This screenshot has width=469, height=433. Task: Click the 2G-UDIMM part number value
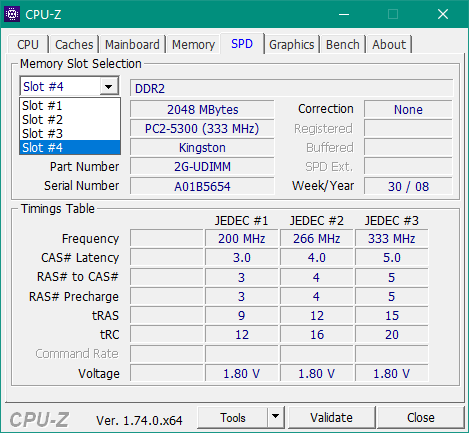(202, 167)
